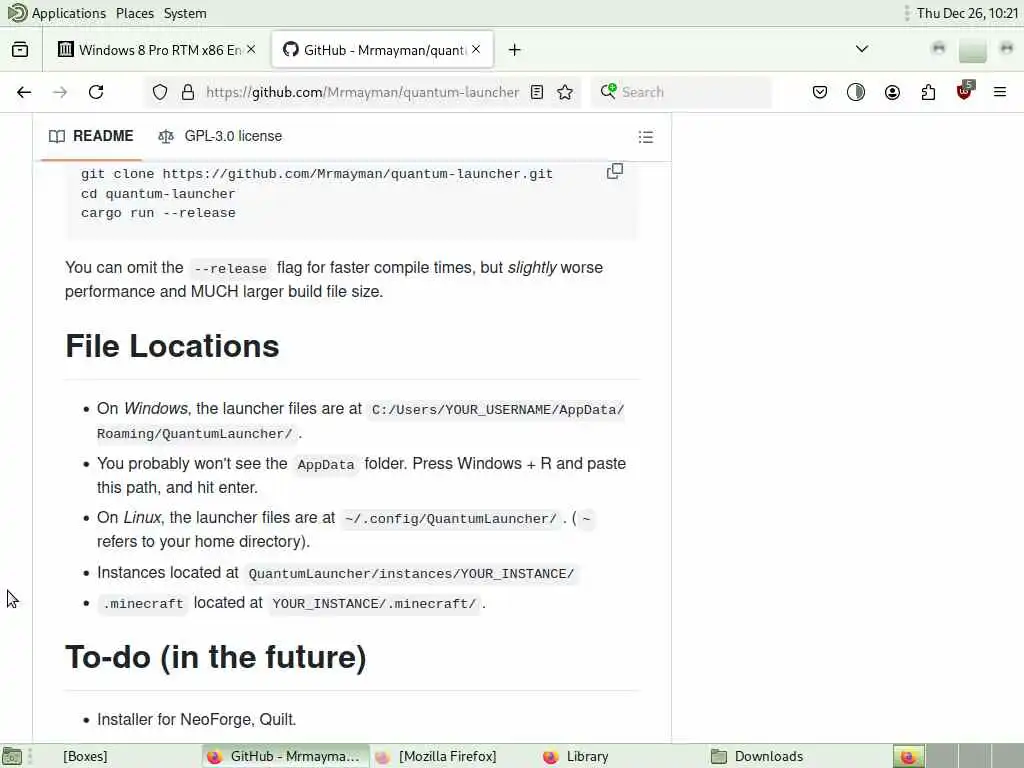Close the Windows 8 Pro RTM tab
Screen dimensions: 1024x768
[251, 50]
